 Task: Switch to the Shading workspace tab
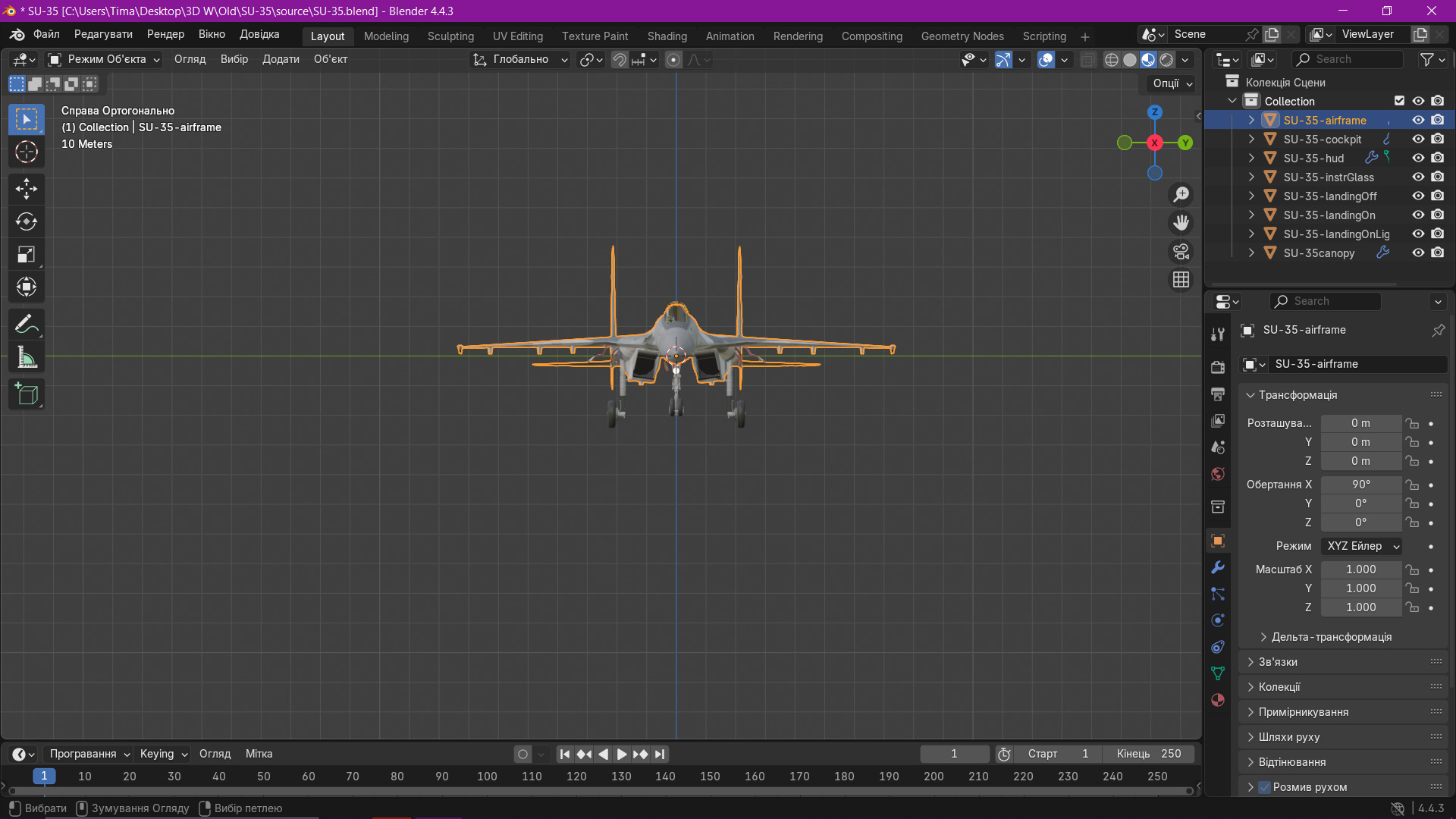pyautogui.click(x=667, y=36)
